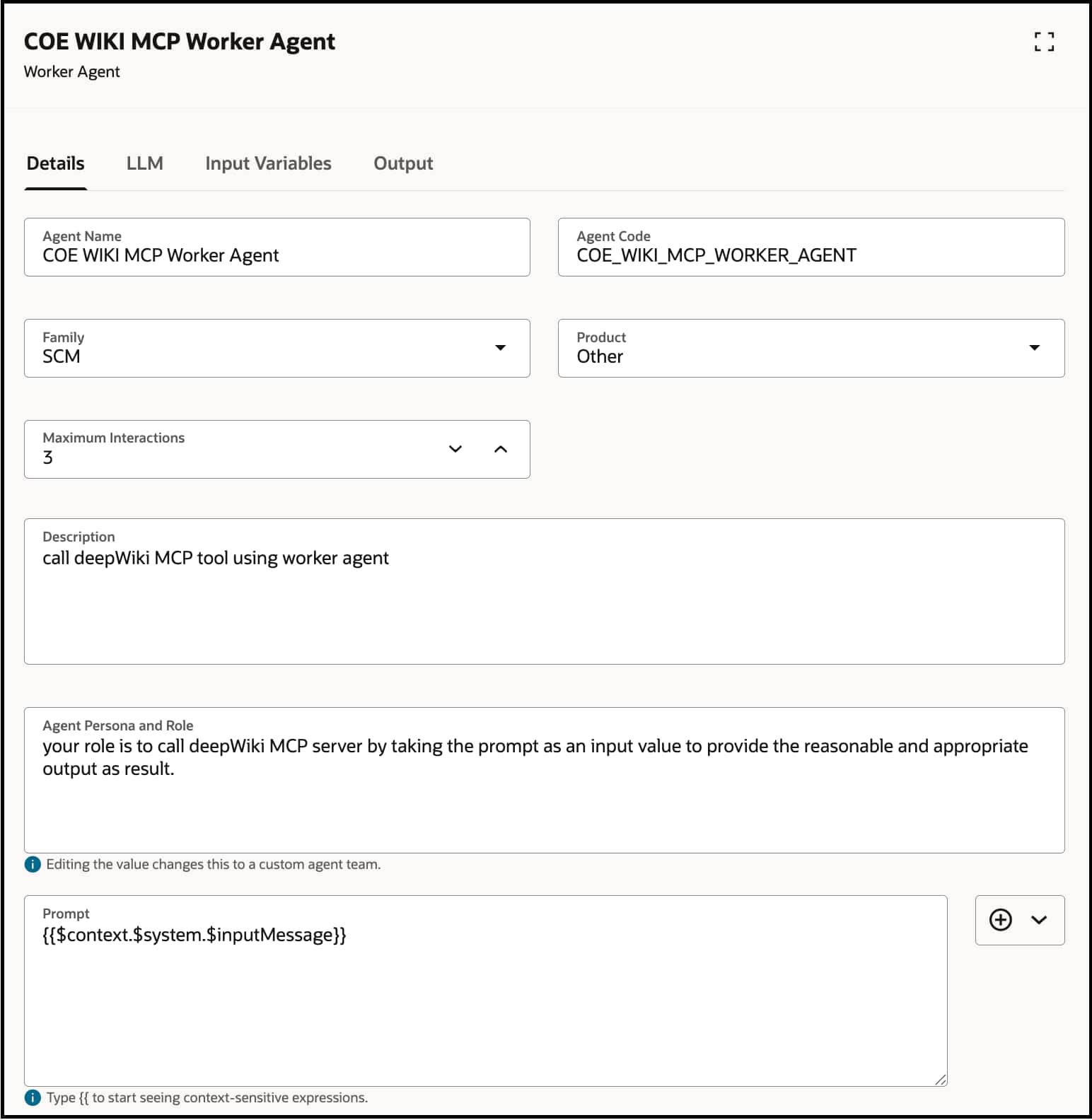Increase Maximum Interactions with up chevron
The height and width of the screenshot is (1120, 1092).
(501, 449)
